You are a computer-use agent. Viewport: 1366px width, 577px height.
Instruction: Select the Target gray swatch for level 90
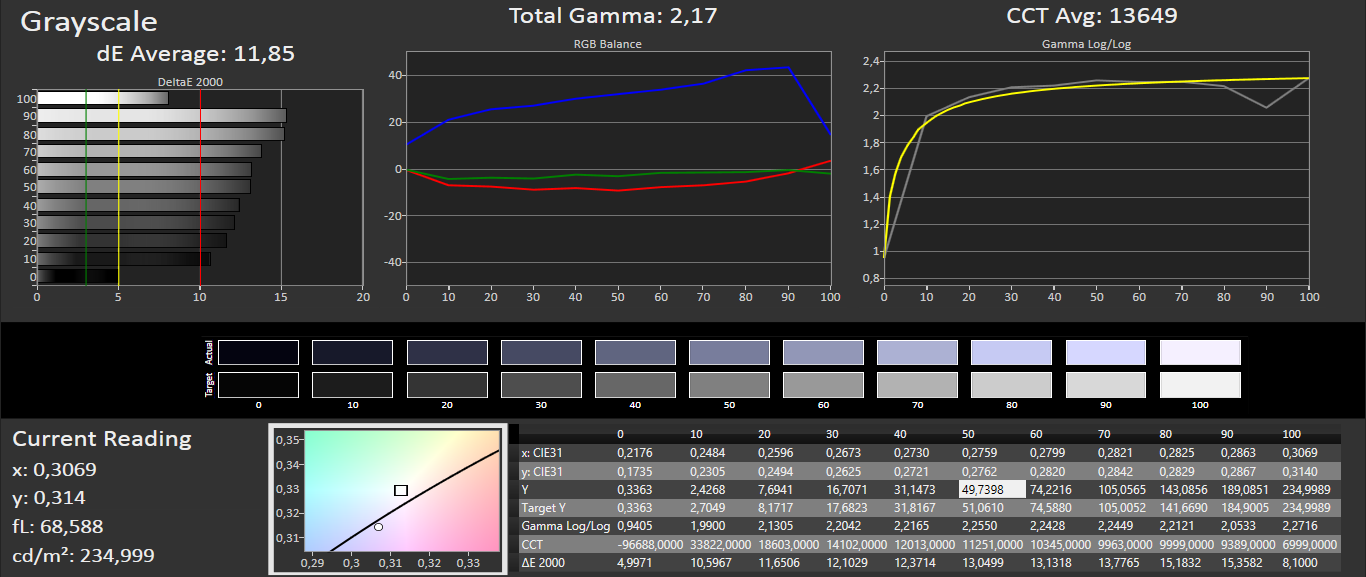(x=1106, y=385)
